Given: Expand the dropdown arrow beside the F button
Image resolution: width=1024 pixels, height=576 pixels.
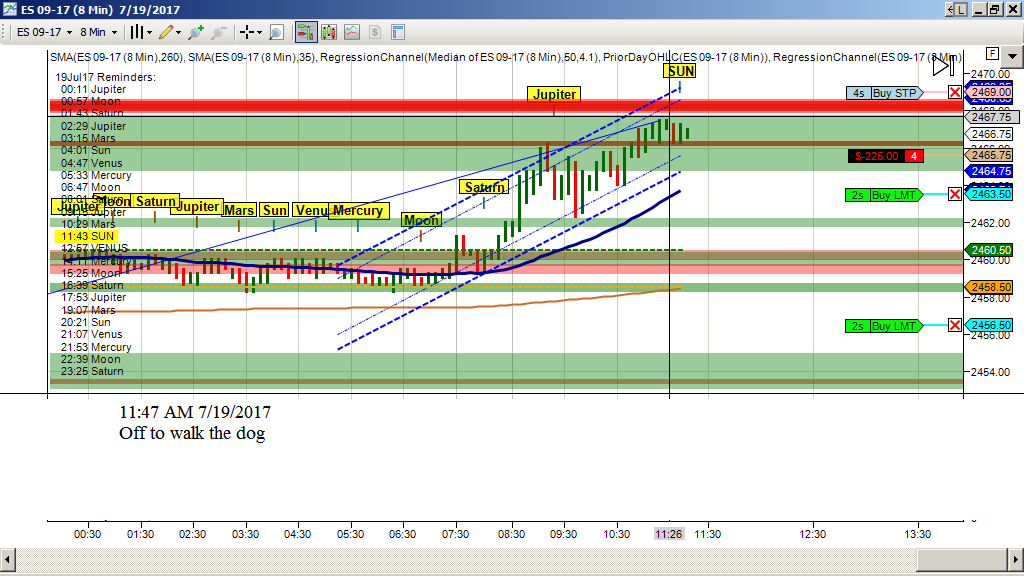Looking at the screenshot, I should [1012, 56].
